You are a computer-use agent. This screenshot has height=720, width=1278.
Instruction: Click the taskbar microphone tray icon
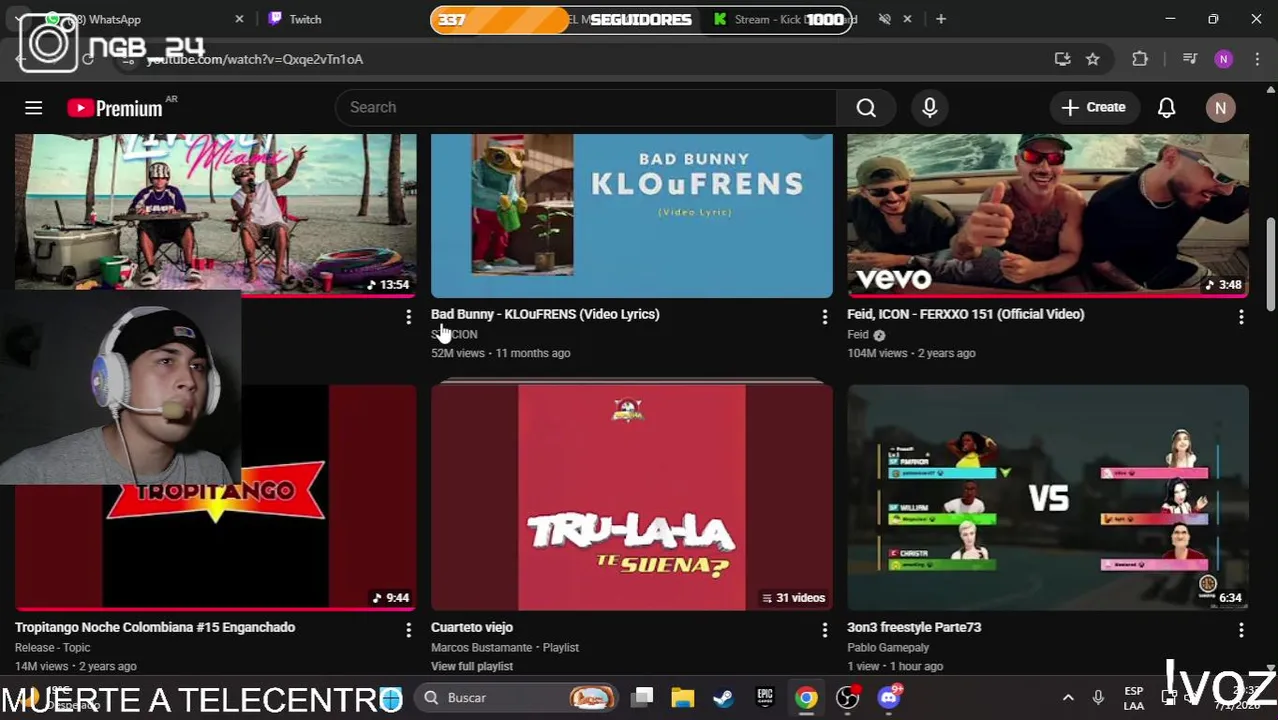[x=1098, y=697]
